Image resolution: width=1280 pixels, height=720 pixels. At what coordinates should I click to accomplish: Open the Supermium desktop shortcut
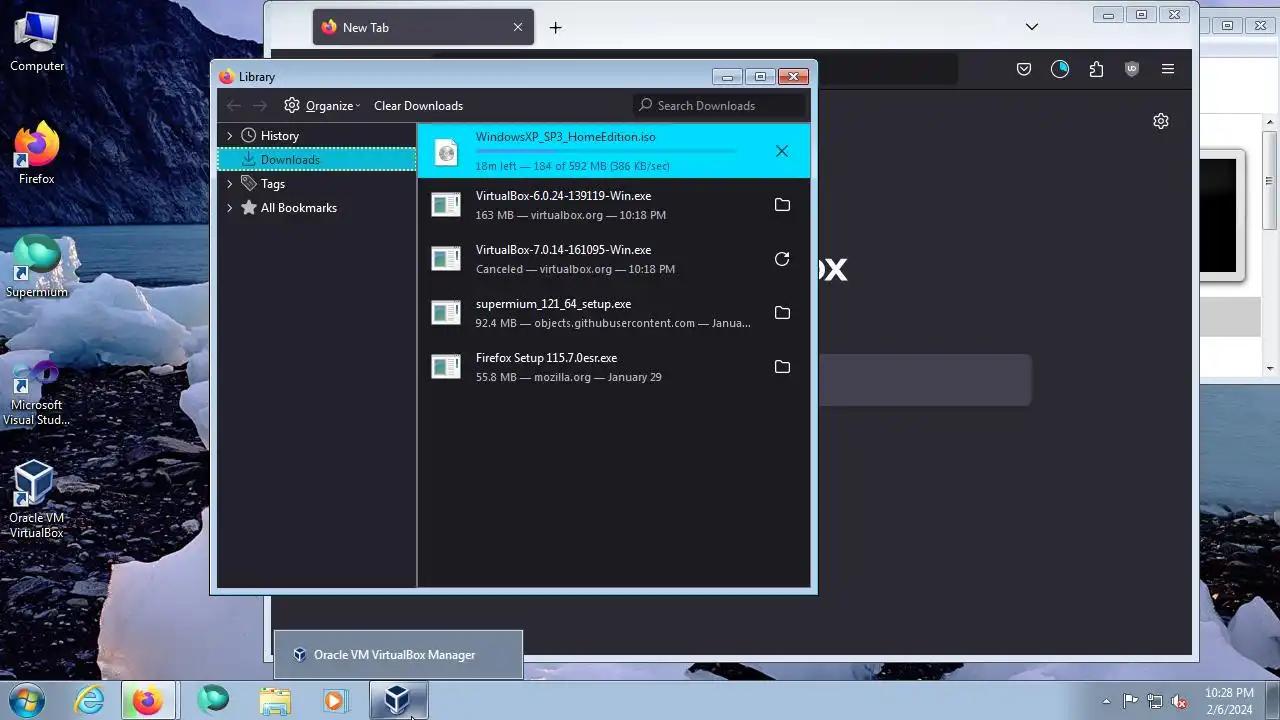tap(37, 267)
